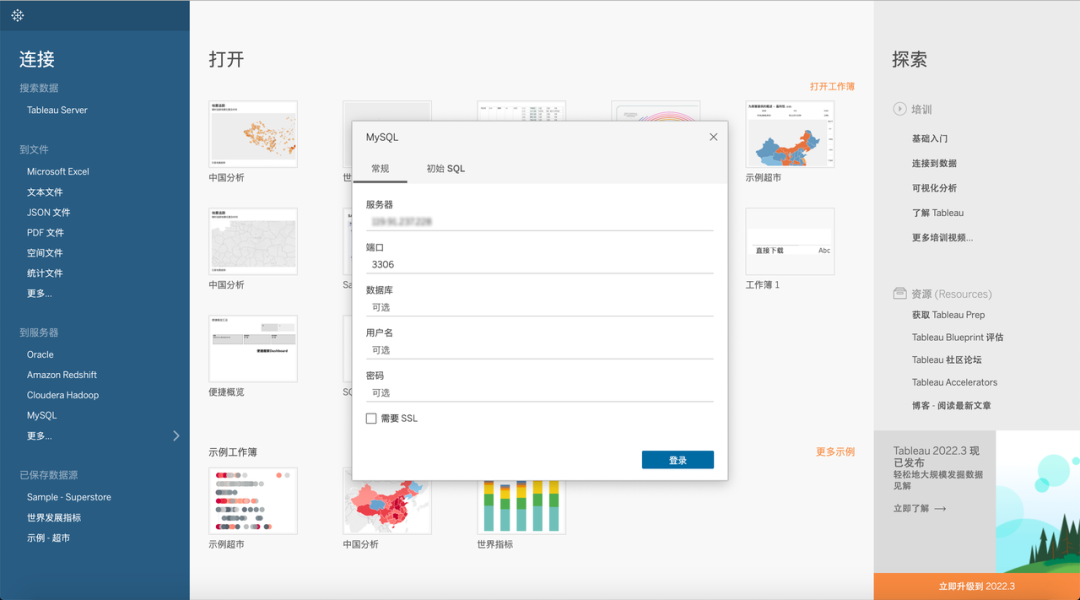
Task: Choose 统计文件 connector
Action: (x=45, y=273)
